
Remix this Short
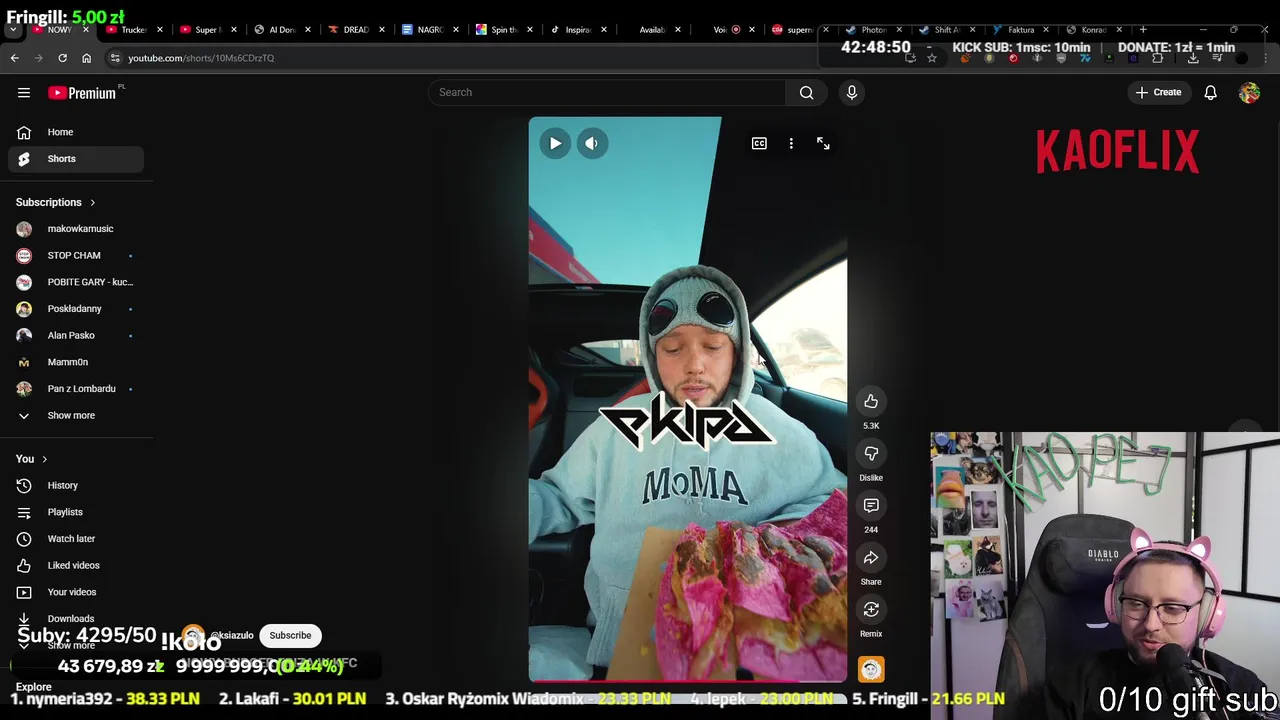871,609
